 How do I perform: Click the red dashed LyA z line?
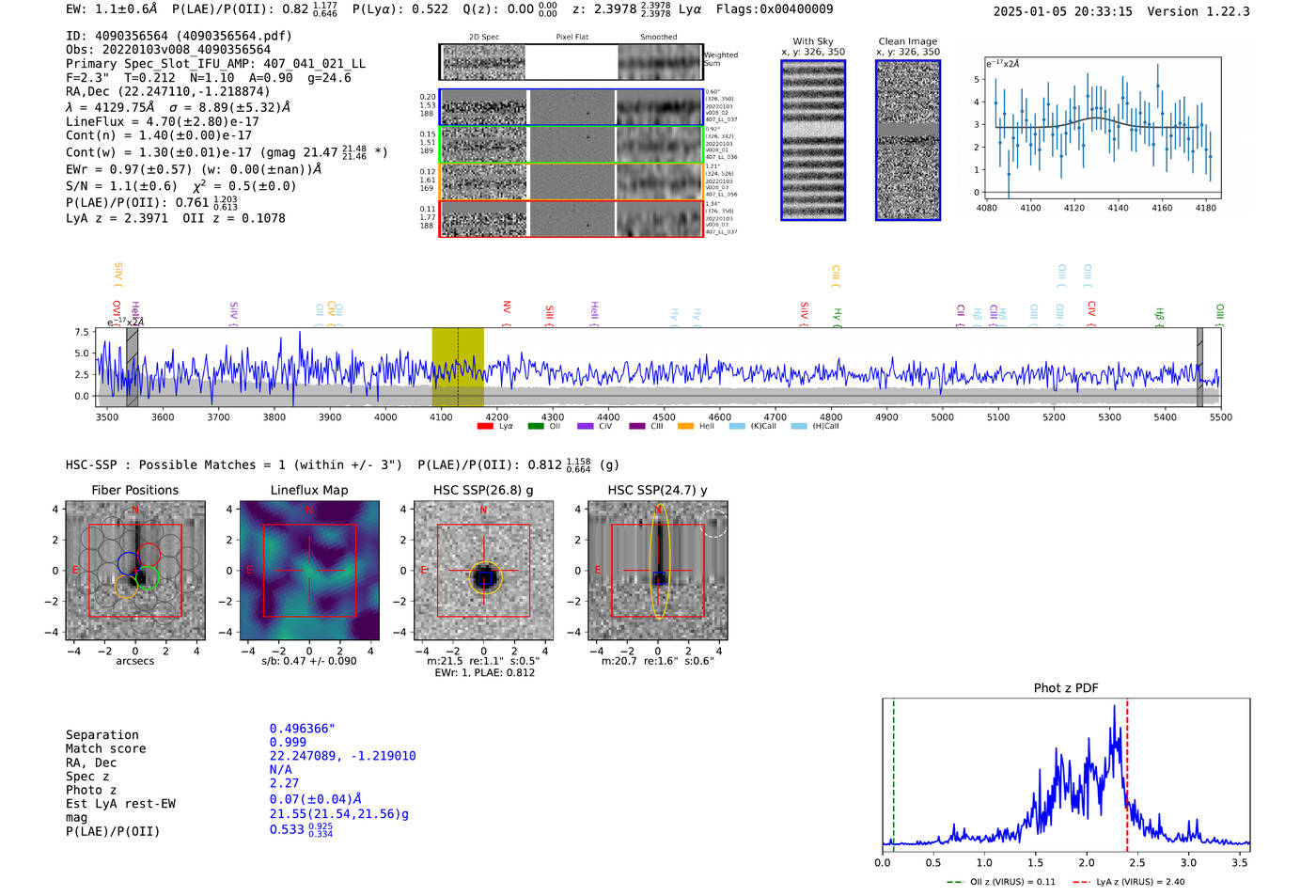1127,775
